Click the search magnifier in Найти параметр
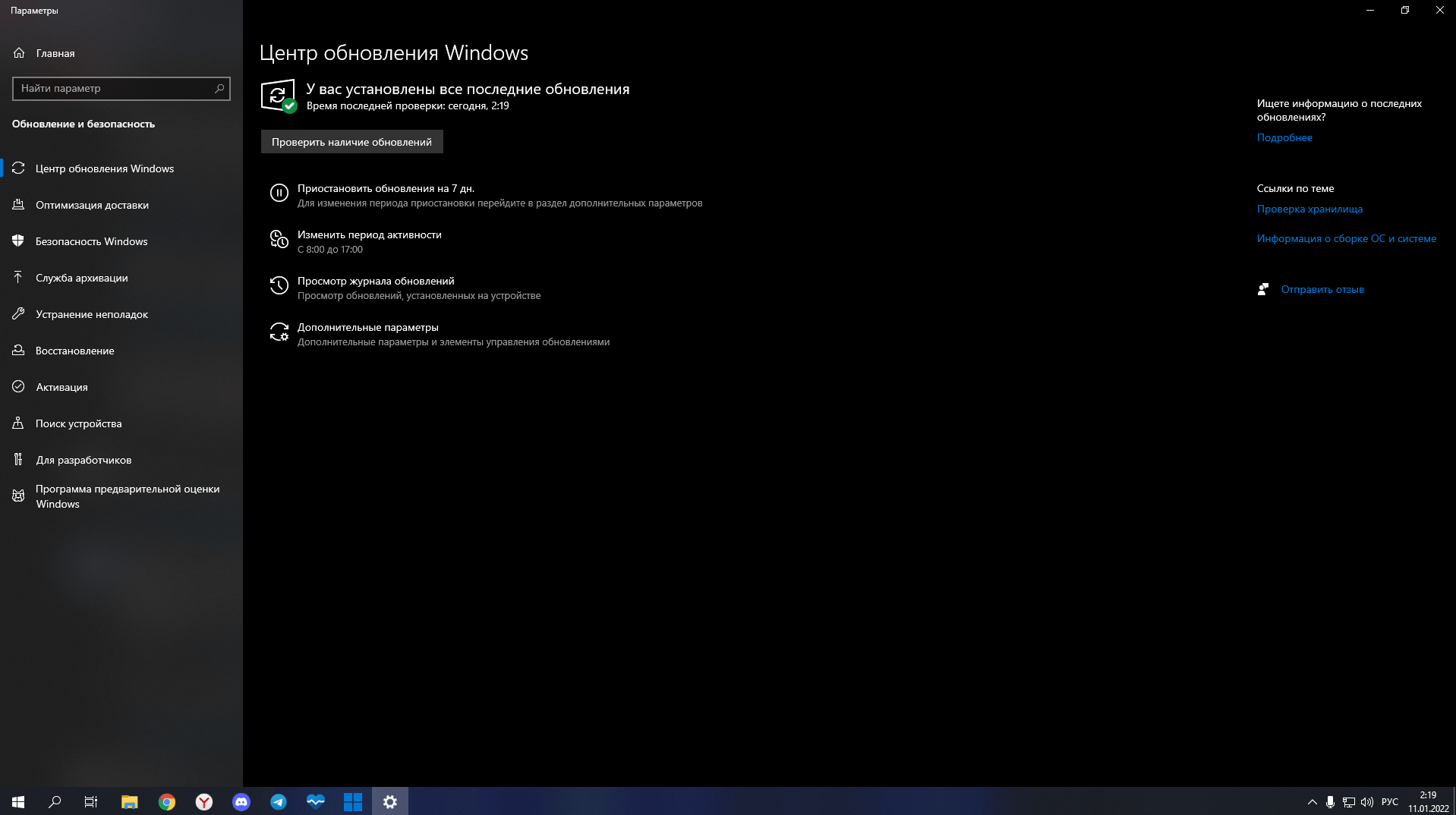Screen dimensions: 1456x815 tap(219, 88)
